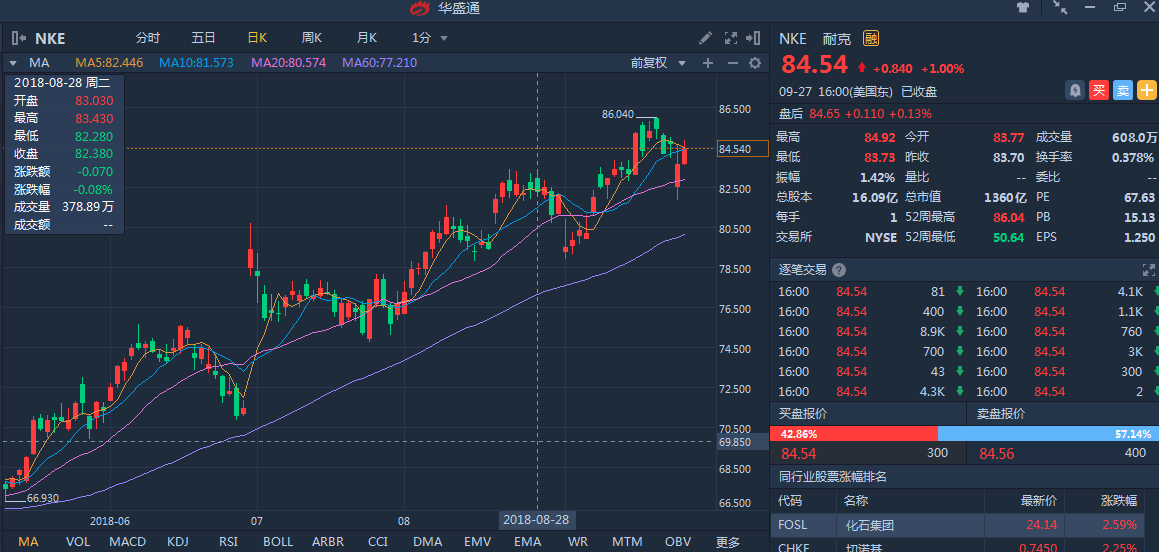Open chart settings gear
Image resolution: width=1159 pixels, height=552 pixels.
pos(755,63)
